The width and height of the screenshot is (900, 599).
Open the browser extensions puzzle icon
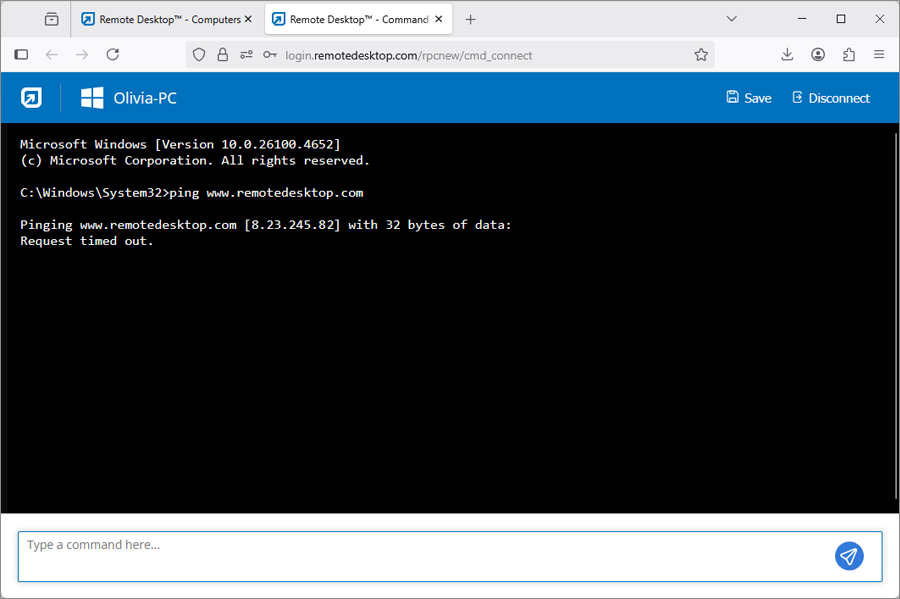(849, 55)
